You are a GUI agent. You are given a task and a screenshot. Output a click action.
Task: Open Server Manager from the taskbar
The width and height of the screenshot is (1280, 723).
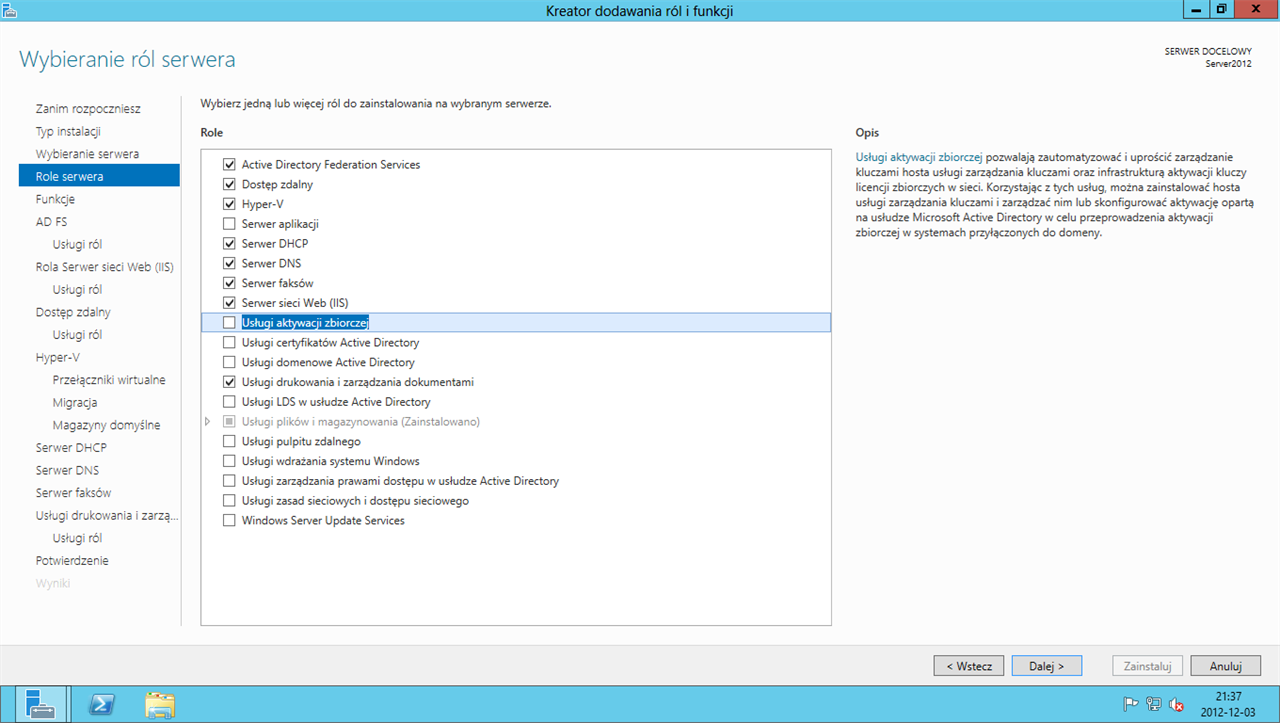[x=41, y=704]
